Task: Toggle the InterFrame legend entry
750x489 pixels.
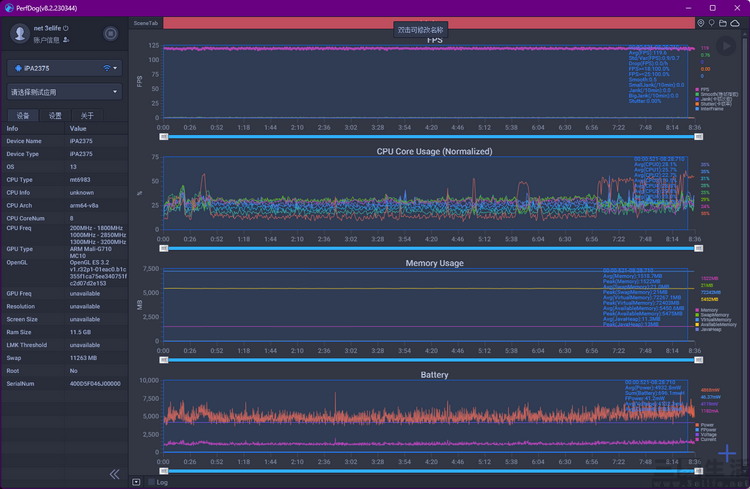Action: [709, 109]
